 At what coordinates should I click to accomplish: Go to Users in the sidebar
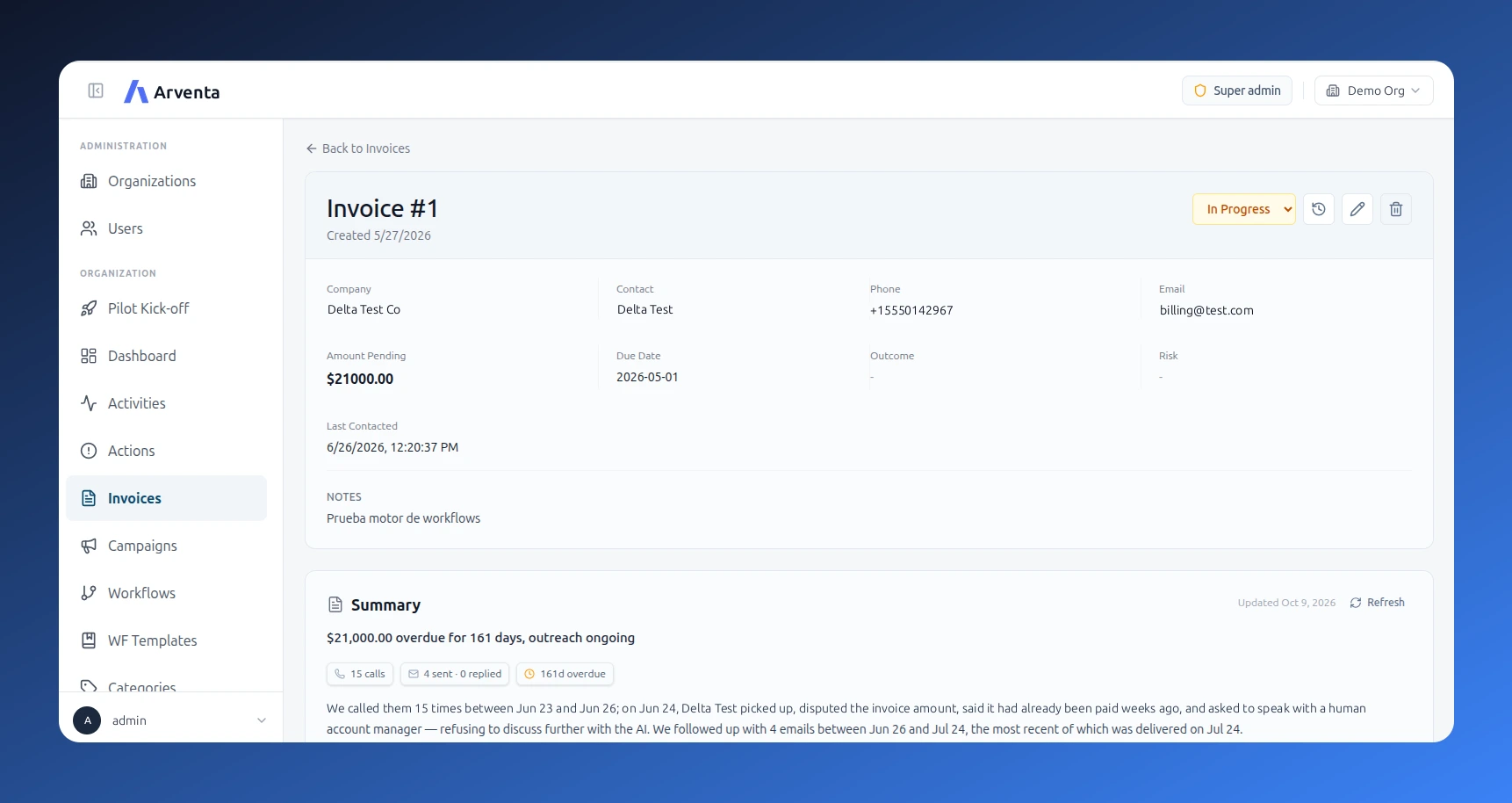tap(166, 228)
